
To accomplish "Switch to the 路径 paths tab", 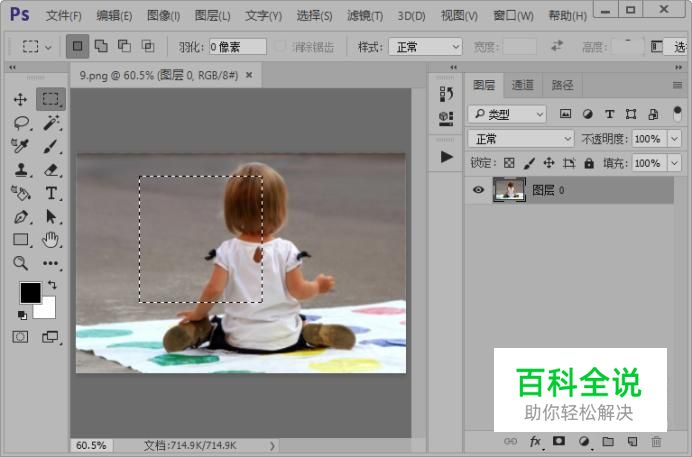I will coord(562,85).
